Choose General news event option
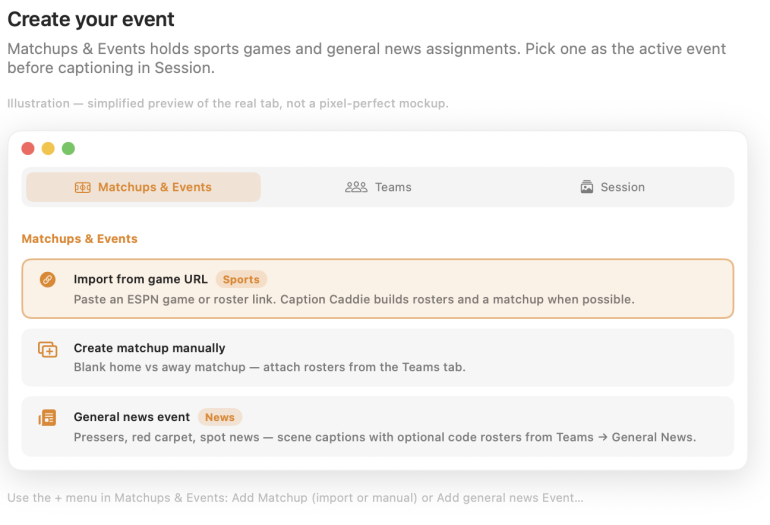Image resolution: width=770 pixels, height=525 pixels. click(378, 426)
